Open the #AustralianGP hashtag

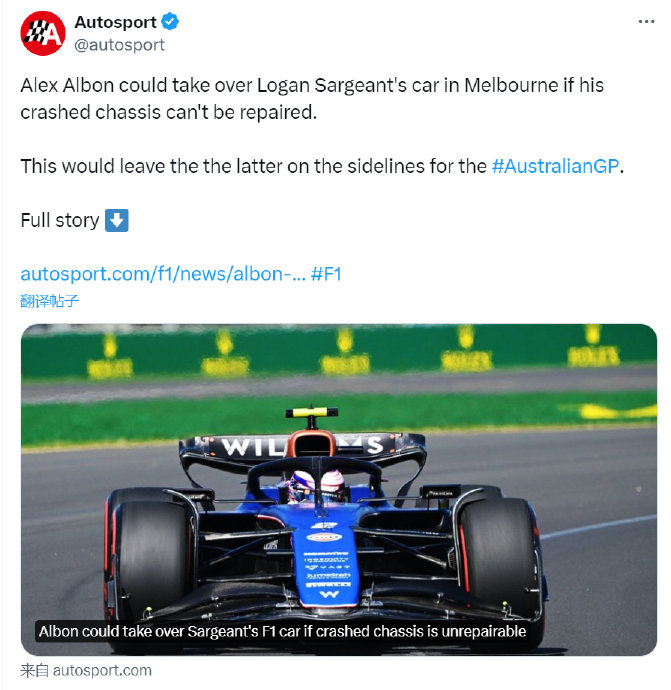555,166
